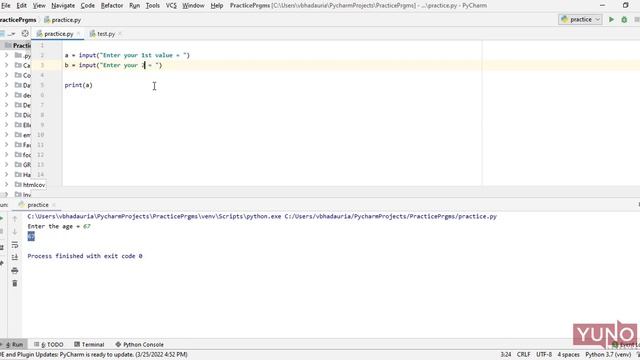
Task: Start debugging with the bug icon
Action: 624,20
